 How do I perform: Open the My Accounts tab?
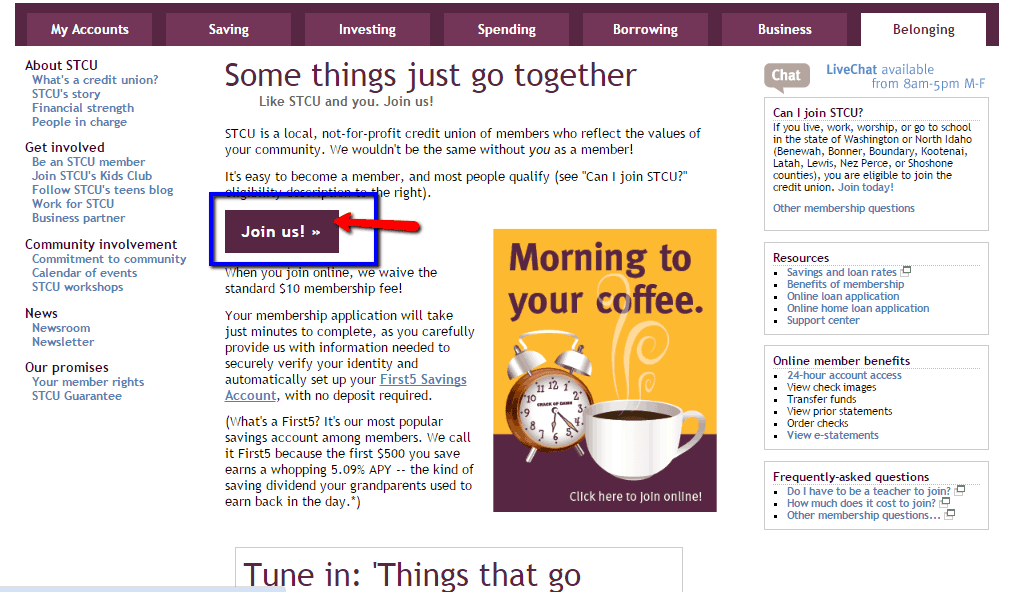tap(89, 29)
